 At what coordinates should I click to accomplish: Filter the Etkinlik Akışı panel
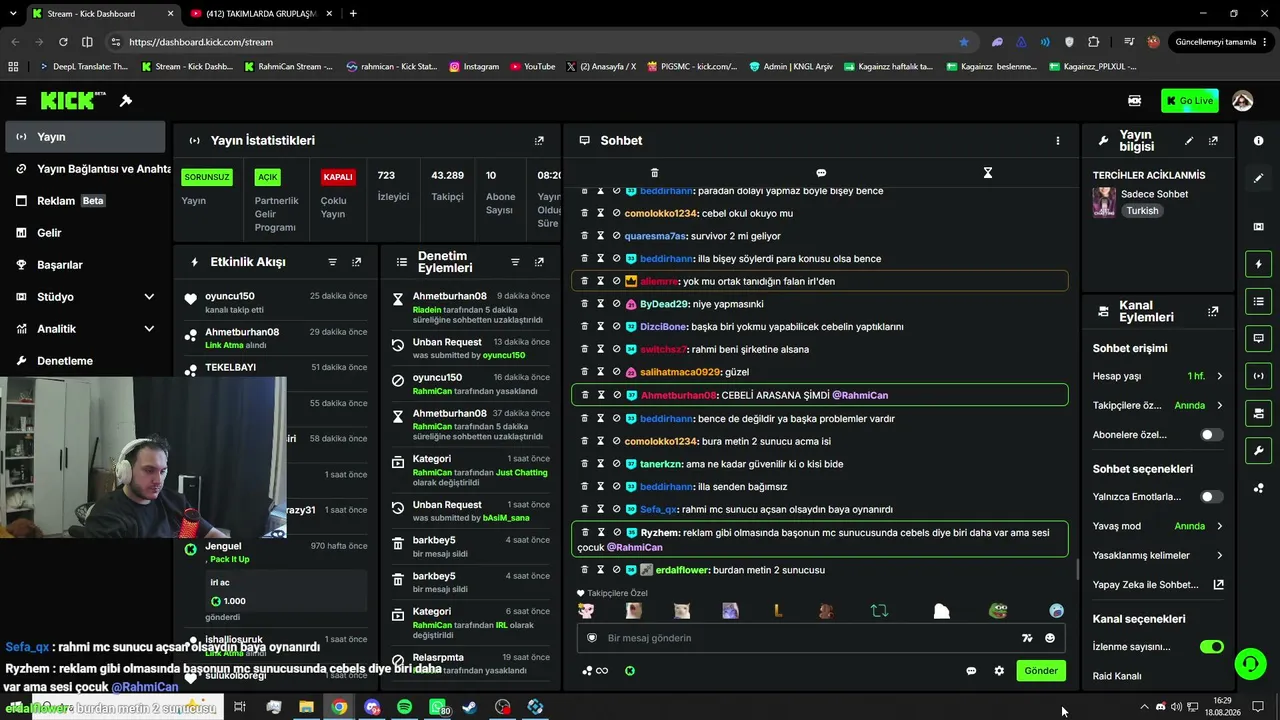pyautogui.click(x=333, y=262)
